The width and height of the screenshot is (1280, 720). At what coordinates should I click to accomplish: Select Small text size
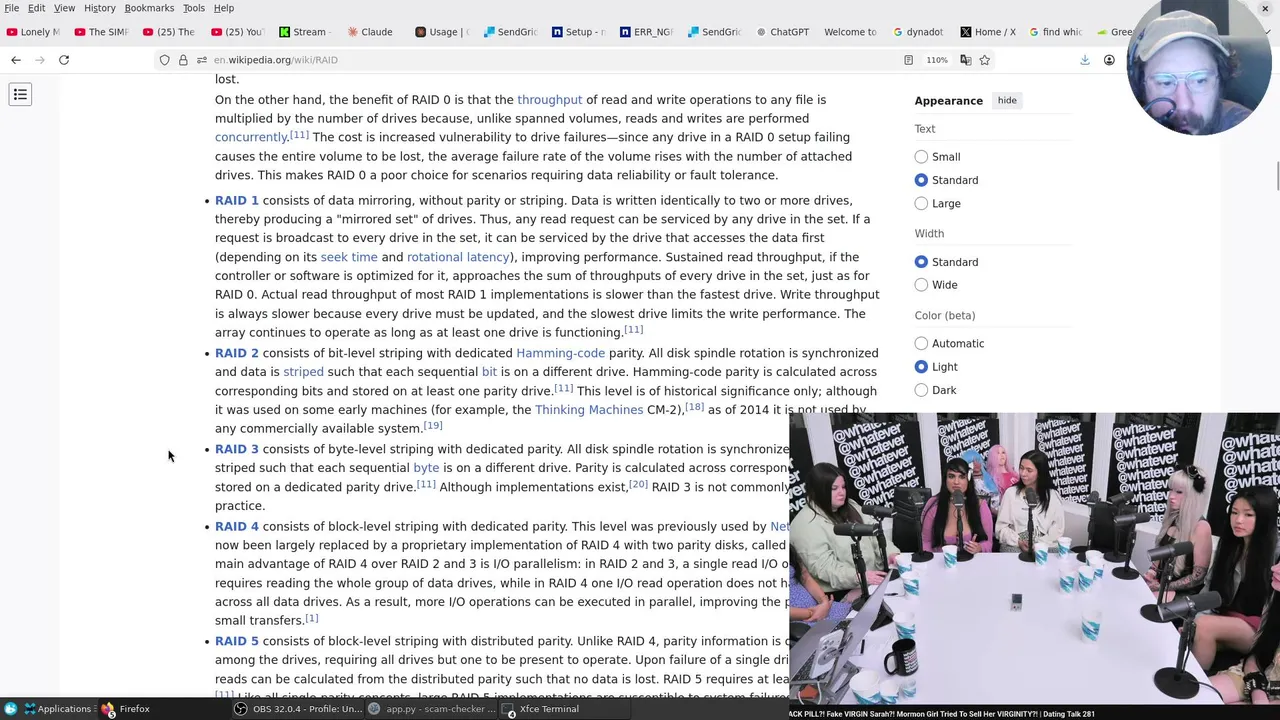[x=921, y=157]
